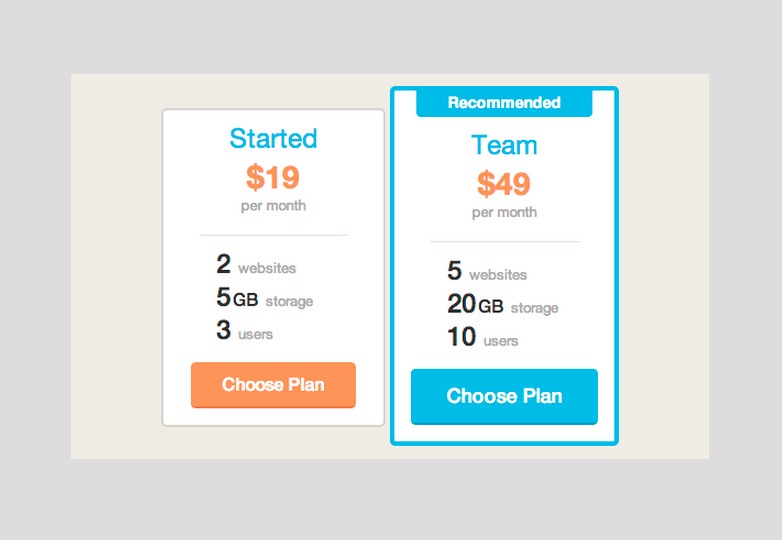Click the number 20 in Team storage
The image size is (782, 540).
461,304
